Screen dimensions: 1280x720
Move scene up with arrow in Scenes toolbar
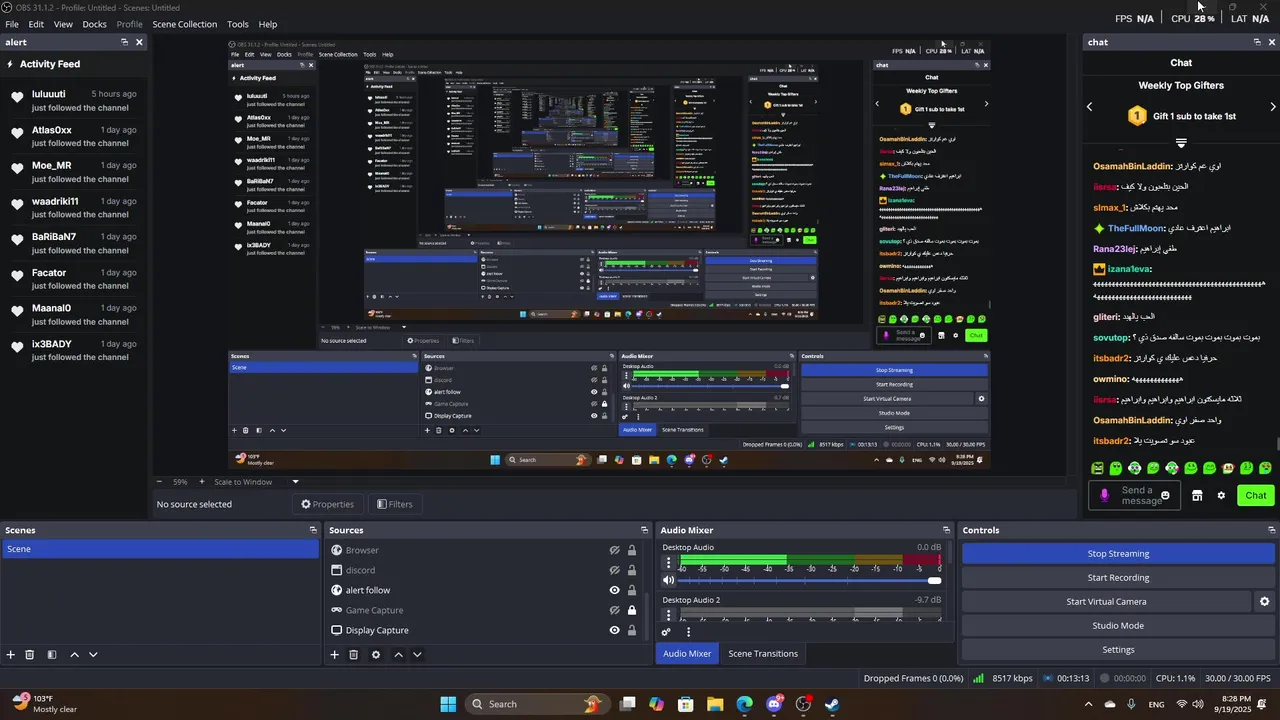[x=74, y=655]
